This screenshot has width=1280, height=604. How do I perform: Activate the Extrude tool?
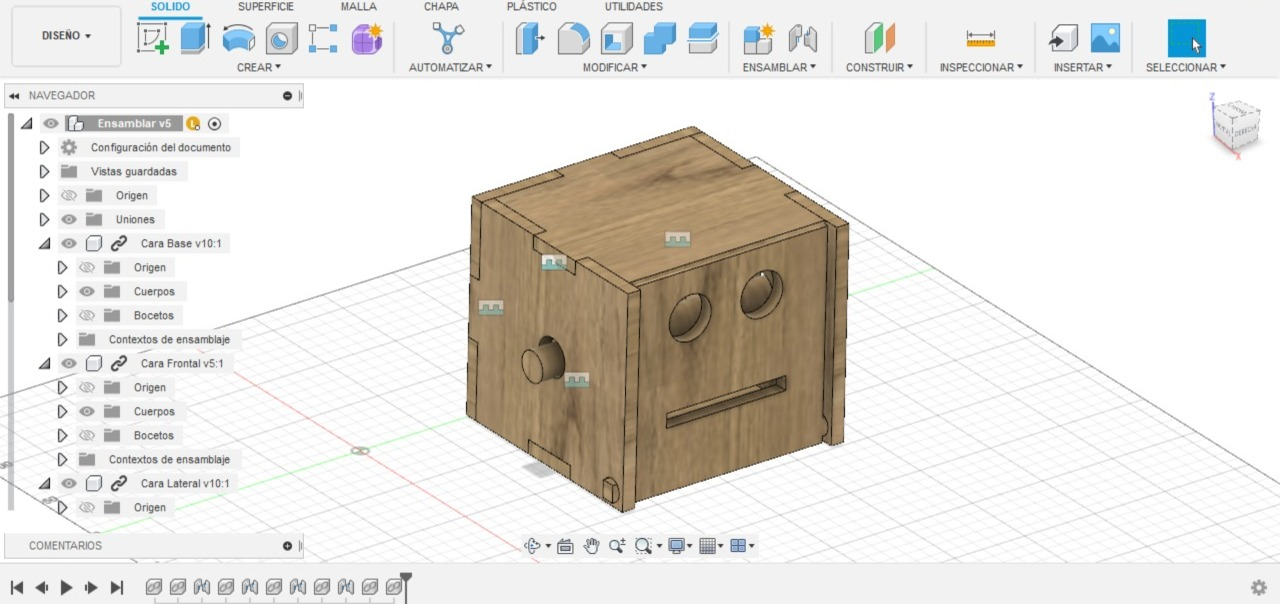195,38
